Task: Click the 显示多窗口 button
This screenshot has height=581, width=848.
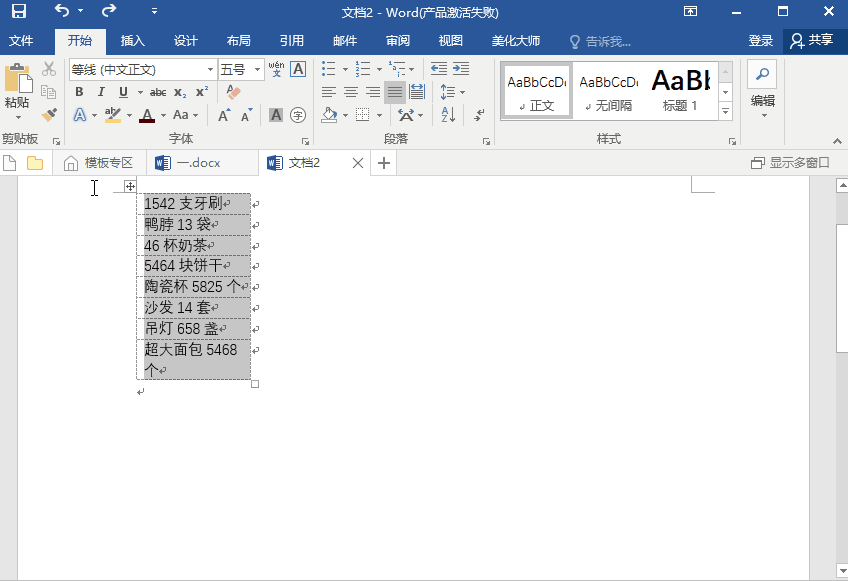Action: pyautogui.click(x=790, y=163)
